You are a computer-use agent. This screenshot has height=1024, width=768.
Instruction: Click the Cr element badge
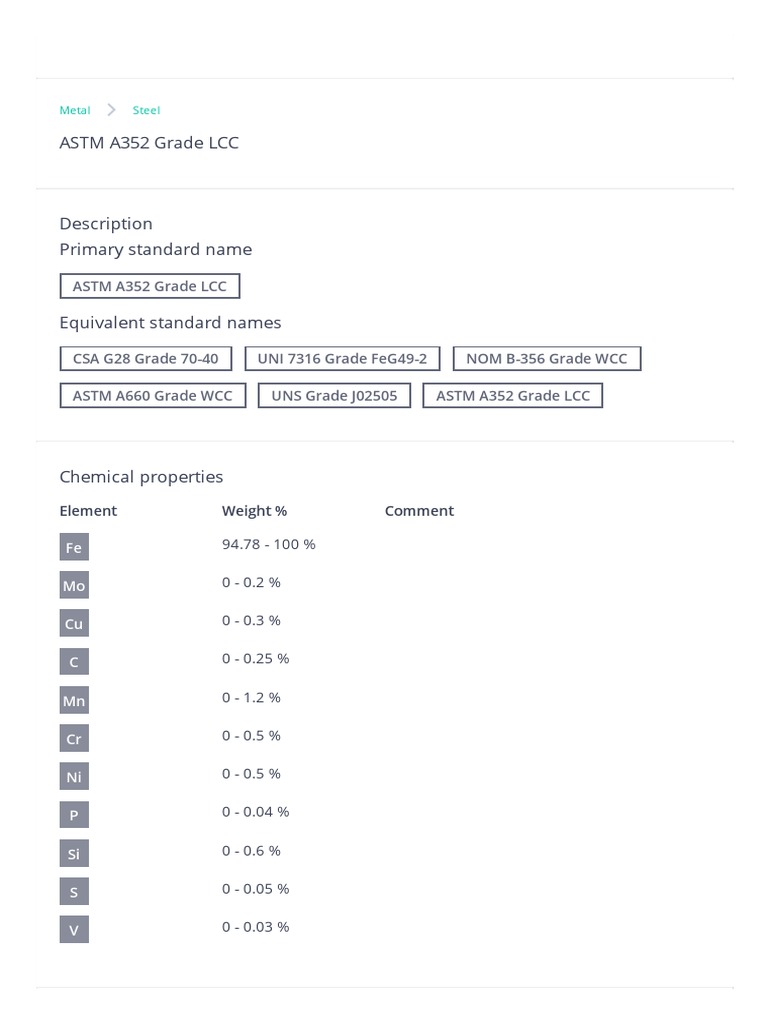pyautogui.click(x=74, y=738)
